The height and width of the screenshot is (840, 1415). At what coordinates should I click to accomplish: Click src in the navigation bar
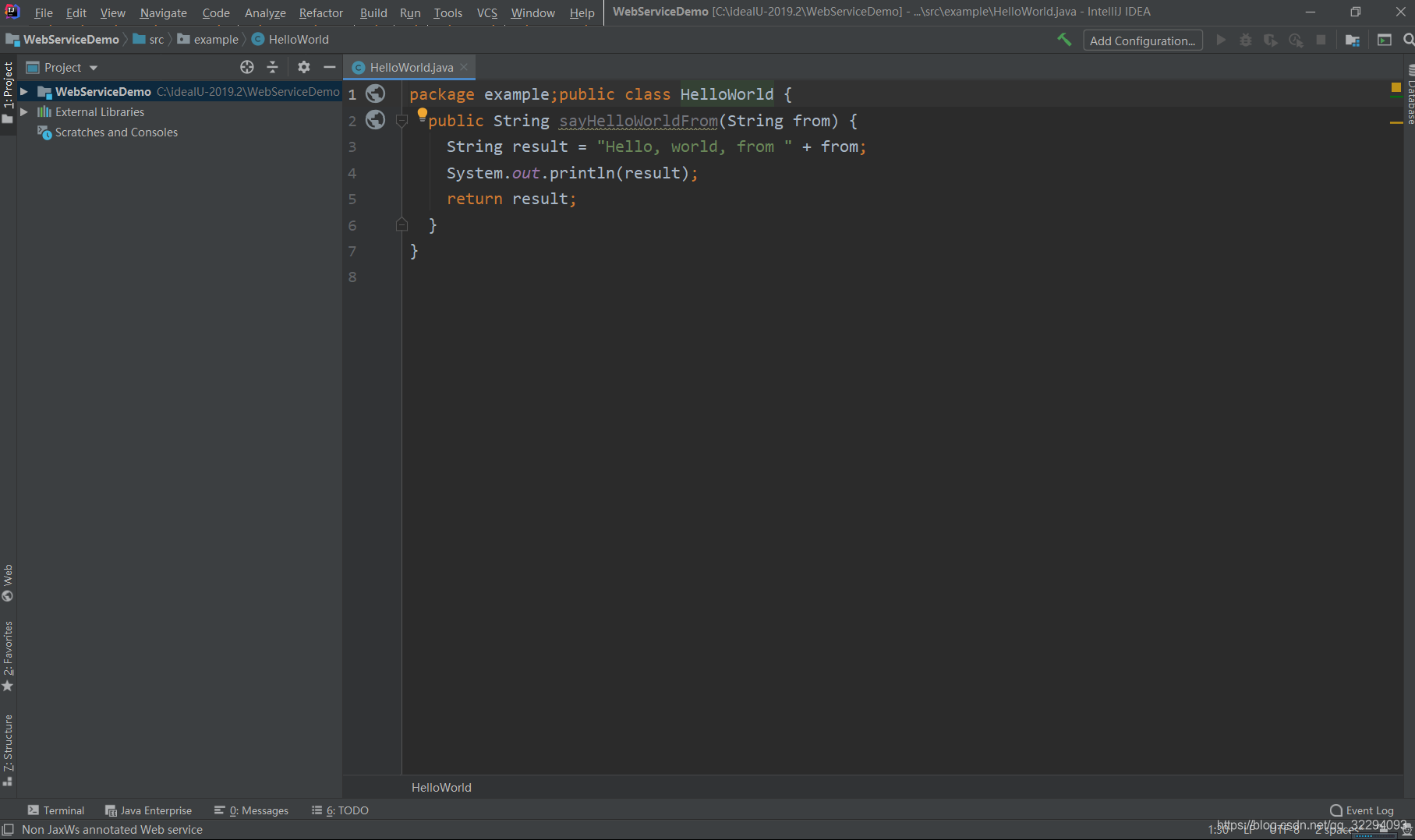(x=149, y=39)
